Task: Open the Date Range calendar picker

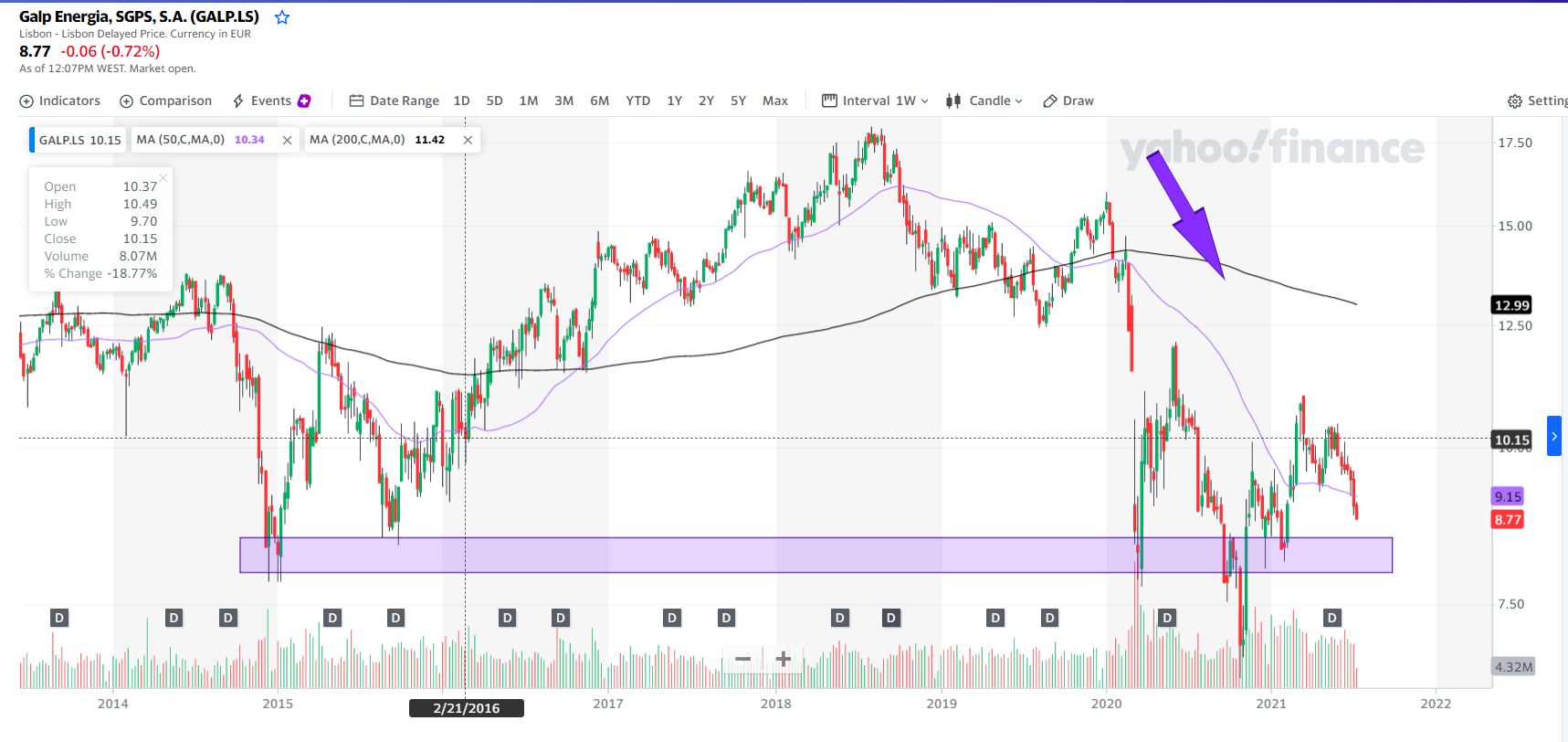Action: [395, 101]
